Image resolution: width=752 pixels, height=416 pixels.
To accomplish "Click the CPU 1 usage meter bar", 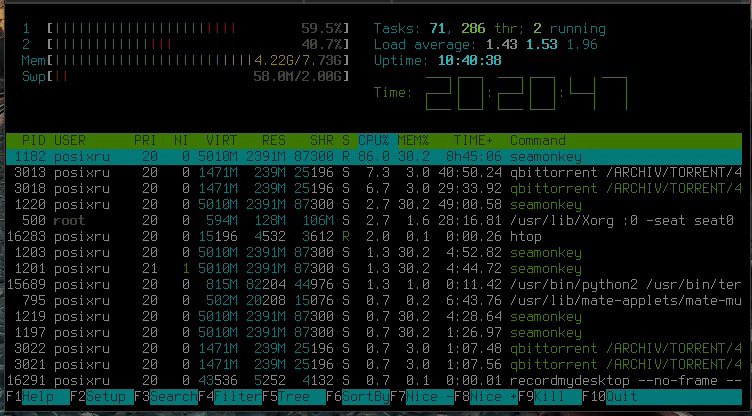I will [x=198, y=28].
